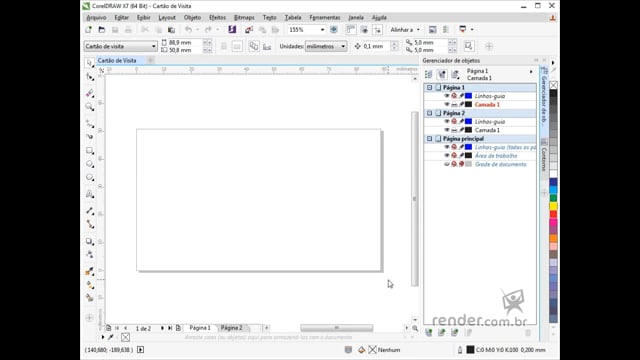Click the blue swatch in color palette
The height and width of the screenshot is (360, 640).
553,182
